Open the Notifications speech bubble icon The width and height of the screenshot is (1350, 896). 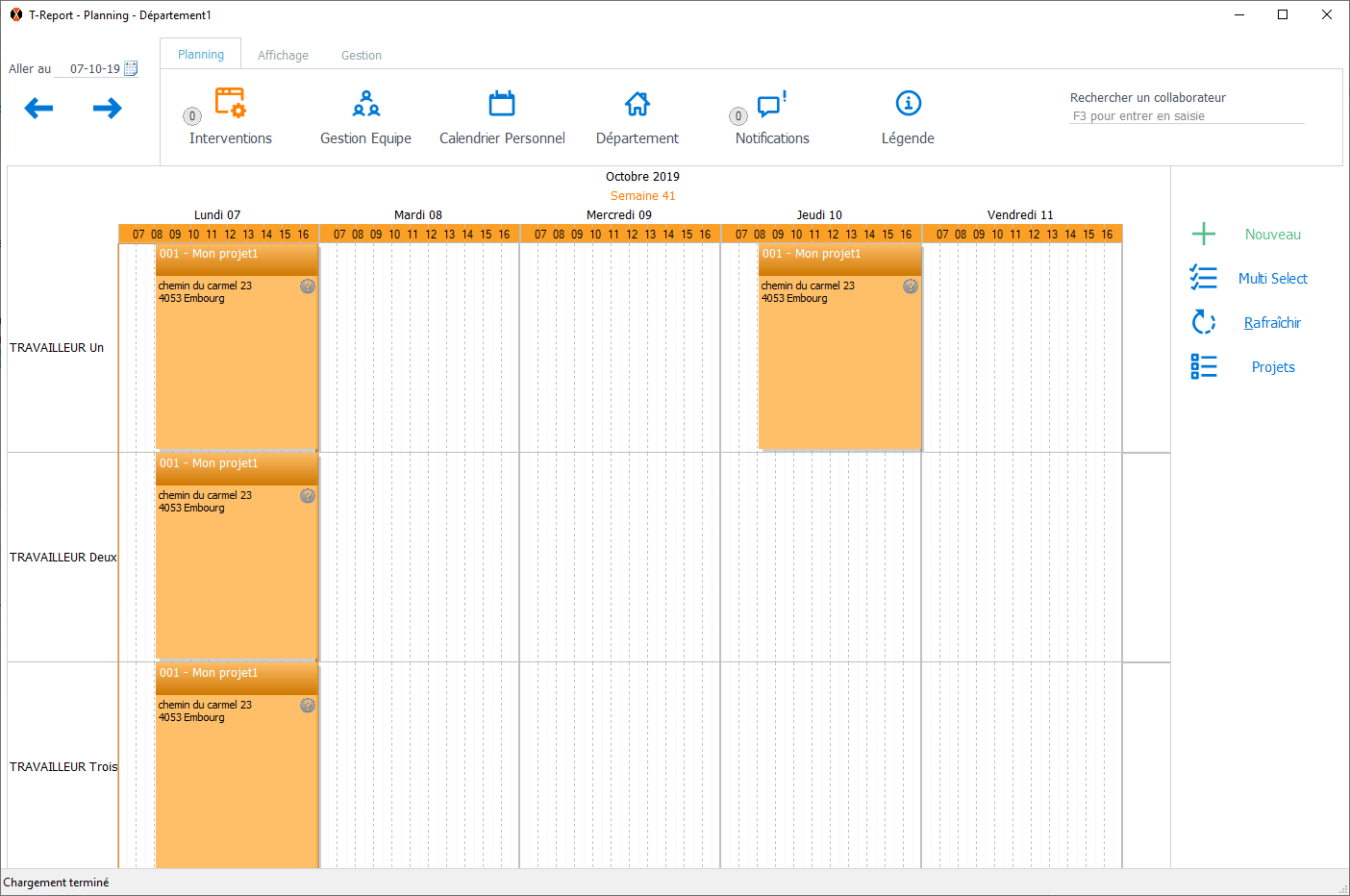[x=771, y=104]
